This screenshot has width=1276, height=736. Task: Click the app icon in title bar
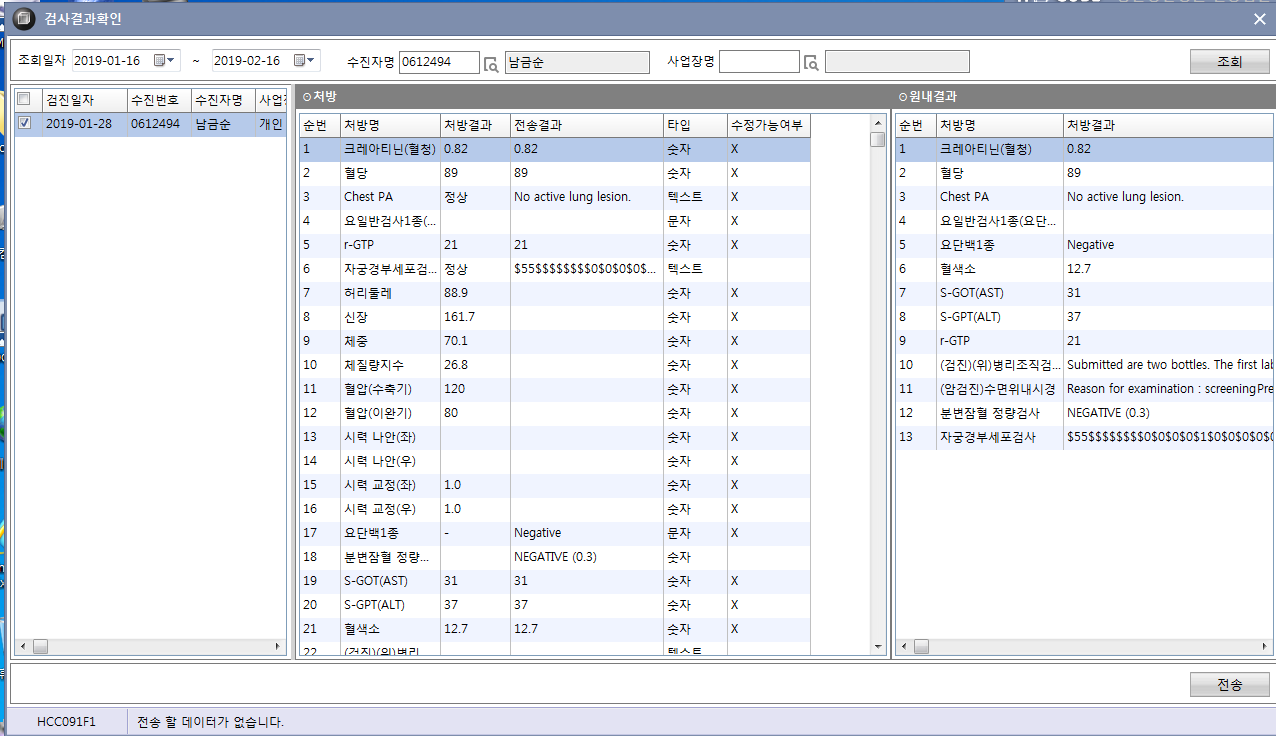click(x=23, y=19)
